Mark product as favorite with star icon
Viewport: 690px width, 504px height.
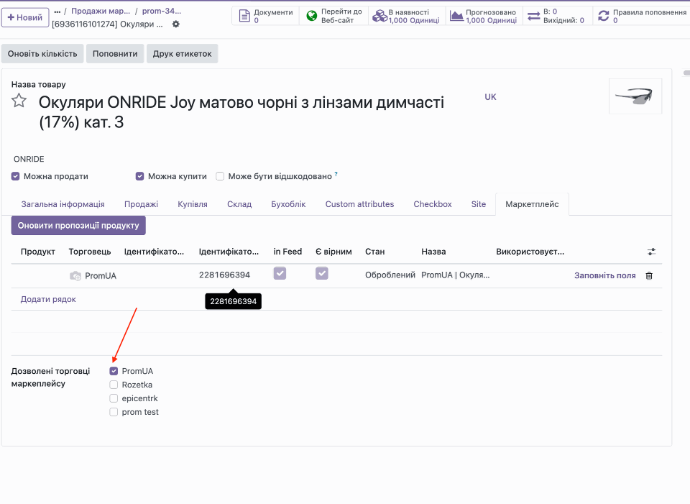tap(18, 101)
